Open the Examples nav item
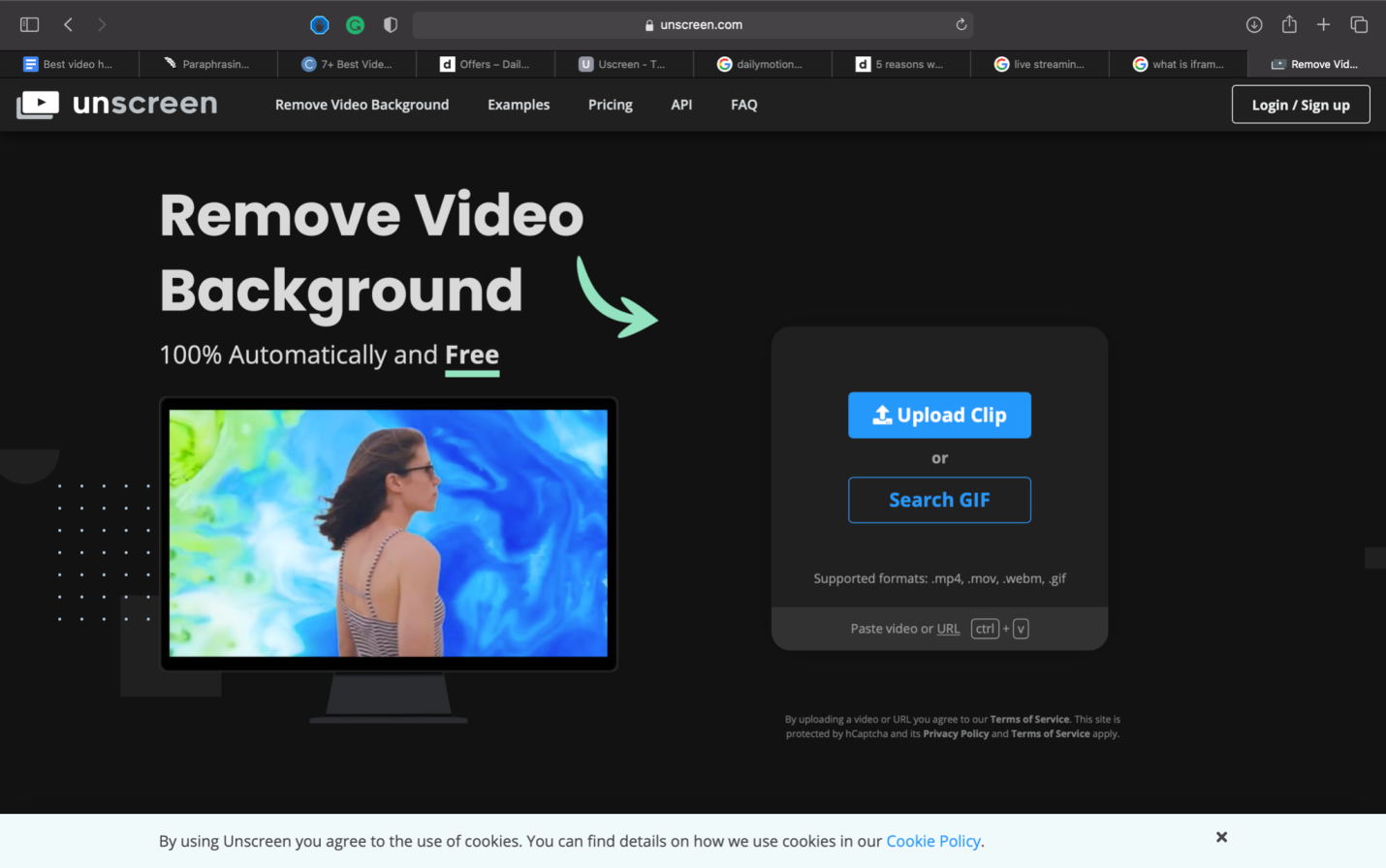Image resolution: width=1386 pixels, height=868 pixels. pos(519,105)
